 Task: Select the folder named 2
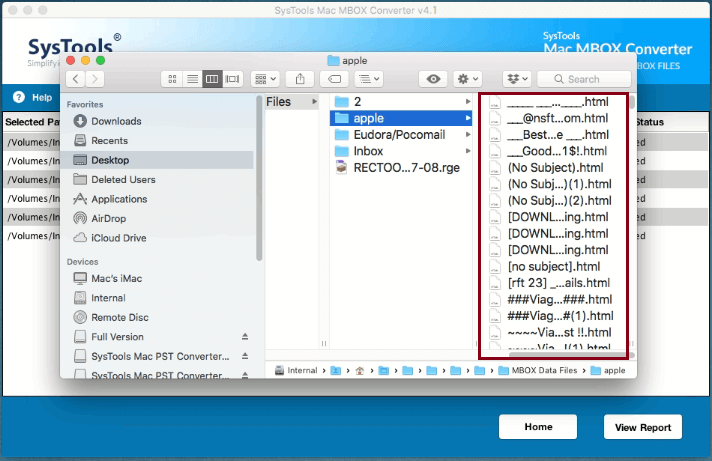pos(400,102)
